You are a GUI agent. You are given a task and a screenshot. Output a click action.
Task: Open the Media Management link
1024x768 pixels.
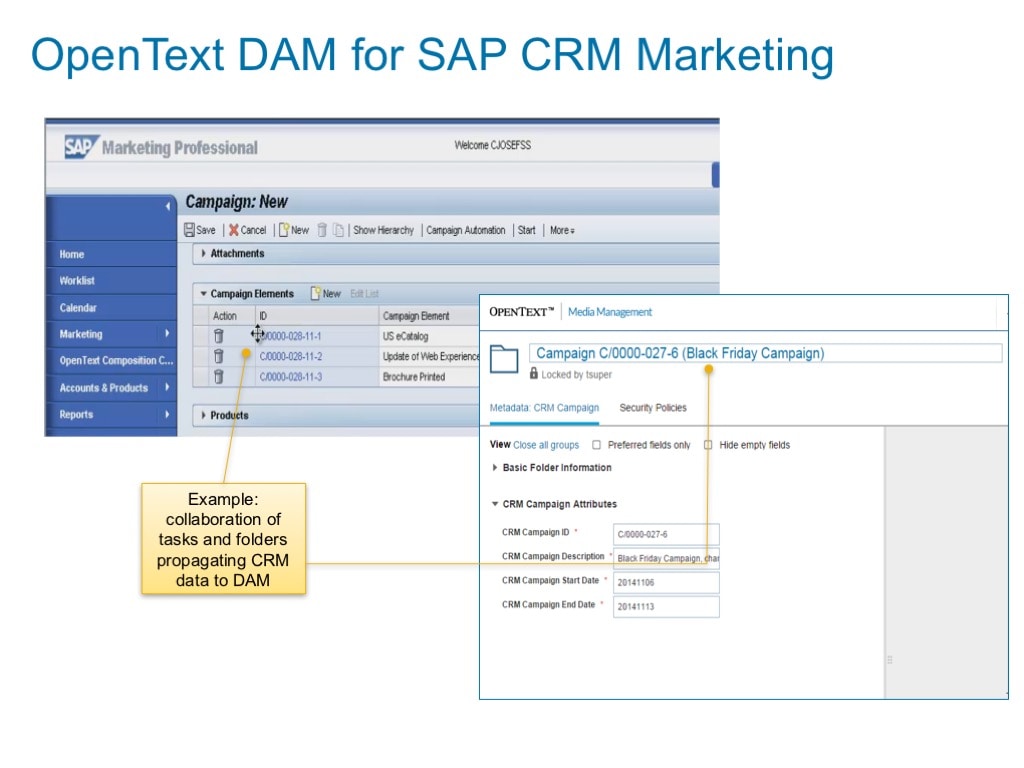[x=610, y=312]
